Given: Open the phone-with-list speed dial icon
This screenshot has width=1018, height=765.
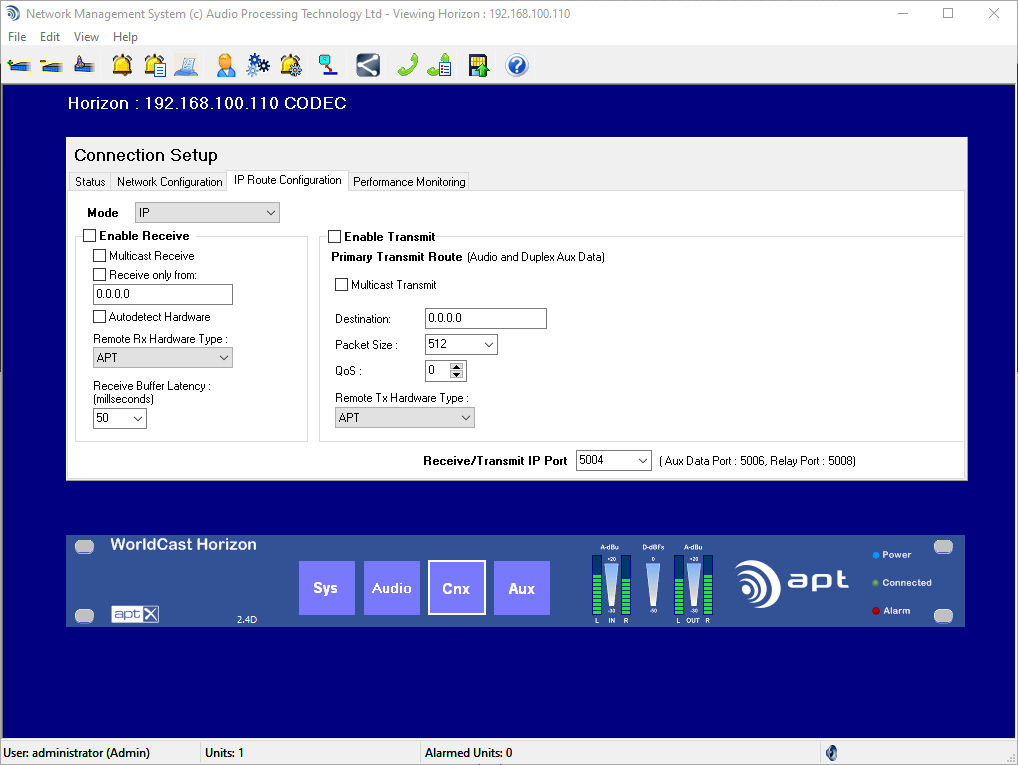Looking at the screenshot, I should (440, 66).
